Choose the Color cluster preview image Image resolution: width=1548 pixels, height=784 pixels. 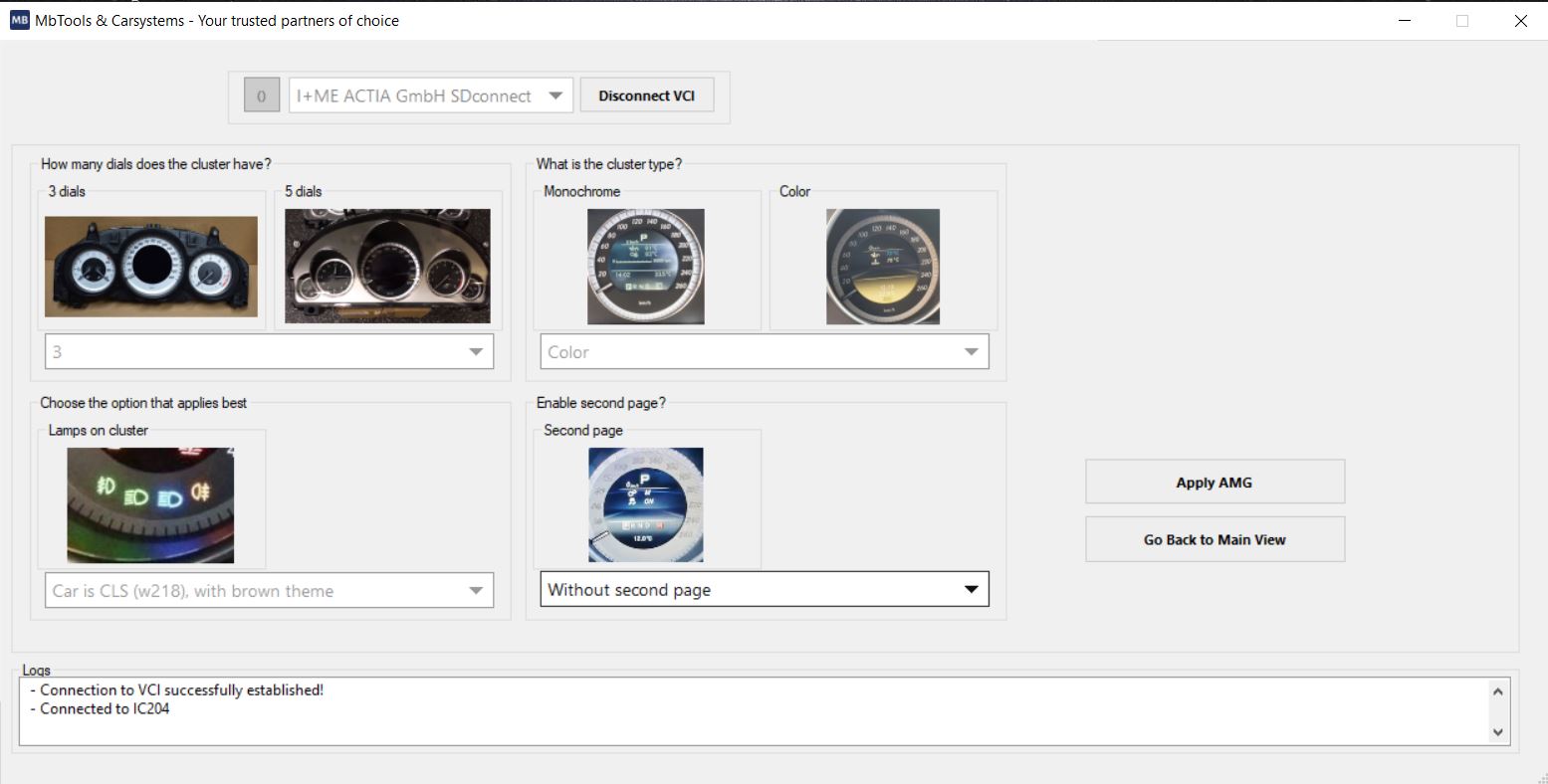click(882, 265)
